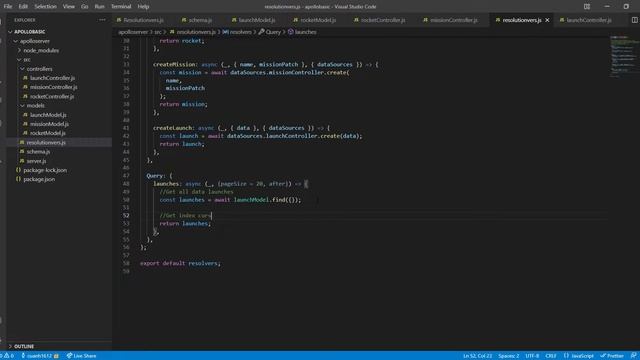This screenshot has width=640, height=360.
Task: Click apolloserver in the breadcrumb
Action: coord(133,32)
